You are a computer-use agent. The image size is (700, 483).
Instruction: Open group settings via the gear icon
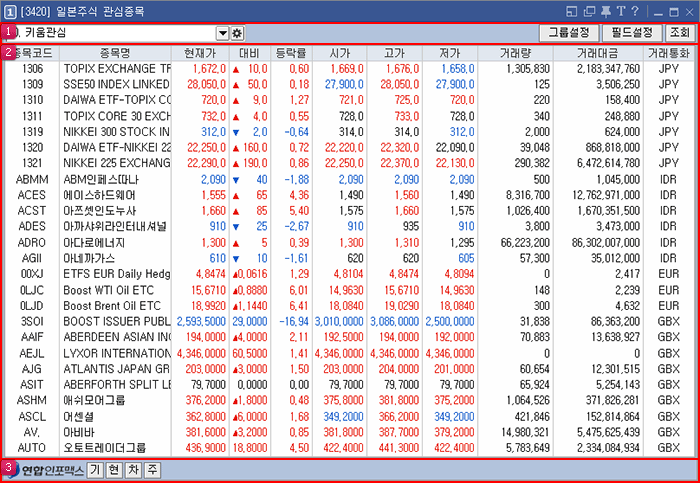tap(237, 33)
